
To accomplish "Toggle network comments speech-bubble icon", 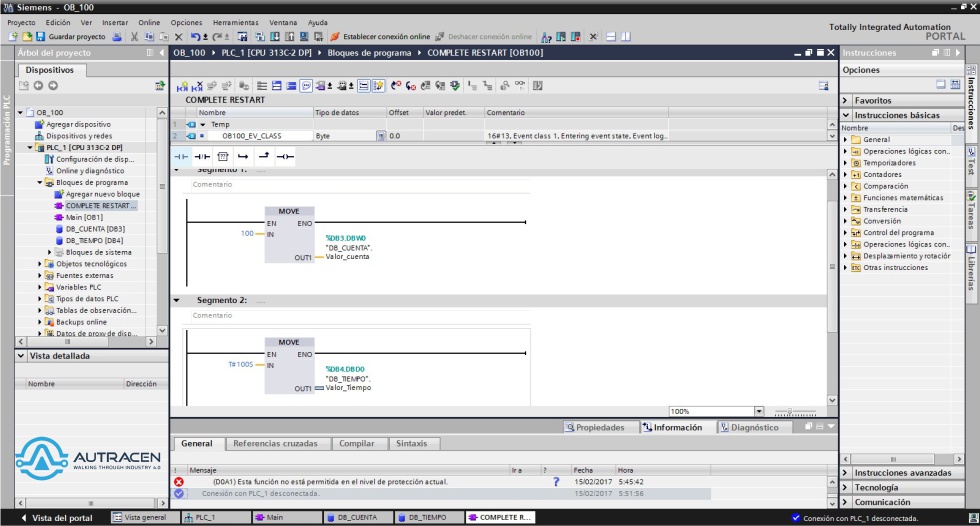I will pyautogui.click(x=306, y=86).
